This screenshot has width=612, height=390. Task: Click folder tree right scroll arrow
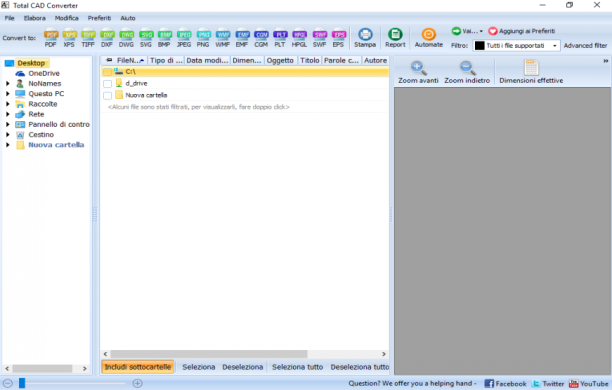(85, 369)
